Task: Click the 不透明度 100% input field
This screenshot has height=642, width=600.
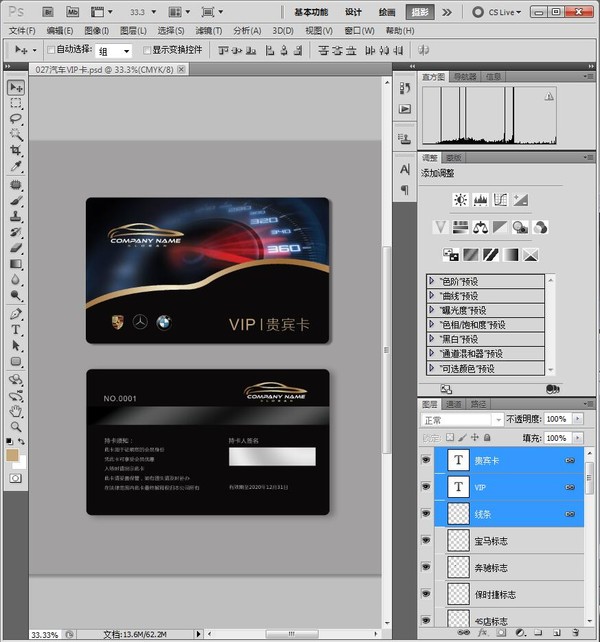Action: [557, 419]
